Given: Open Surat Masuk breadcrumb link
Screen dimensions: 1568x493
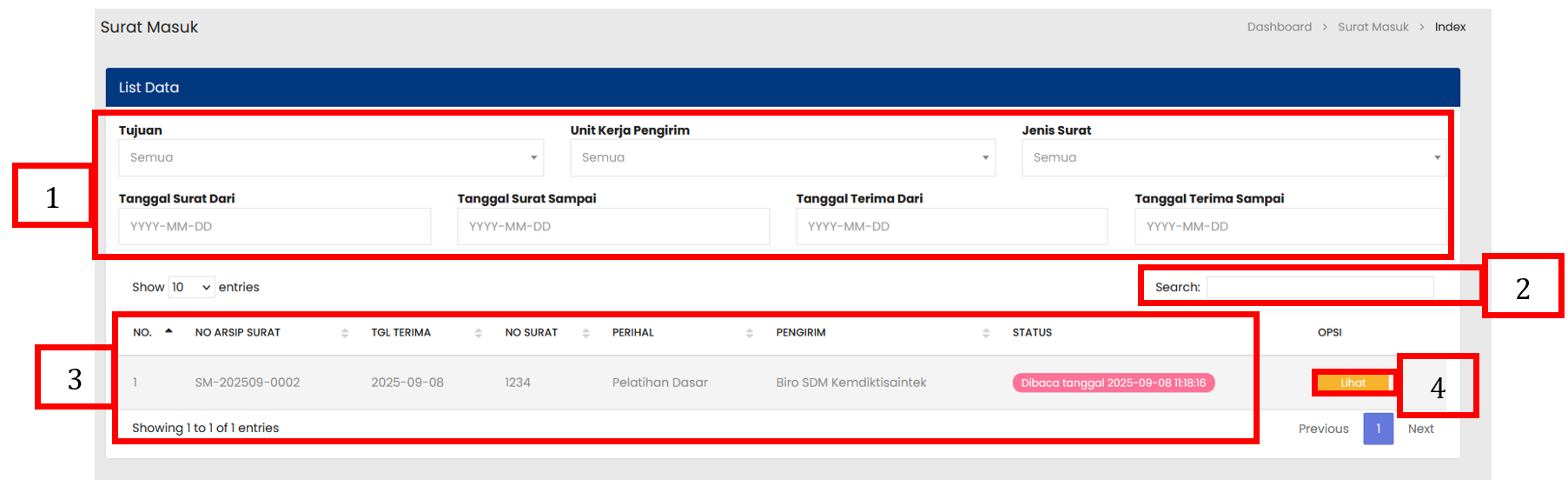Looking at the screenshot, I should pos(1373,27).
